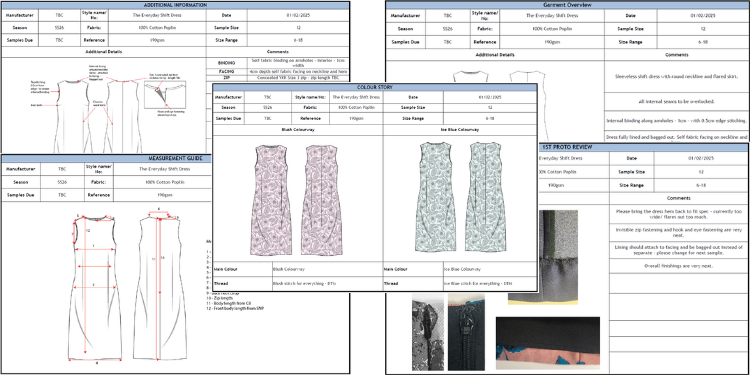Click Comments heading in 1st Proto Review
The width and height of the screenshot is (750, 375).
point(679,198)
